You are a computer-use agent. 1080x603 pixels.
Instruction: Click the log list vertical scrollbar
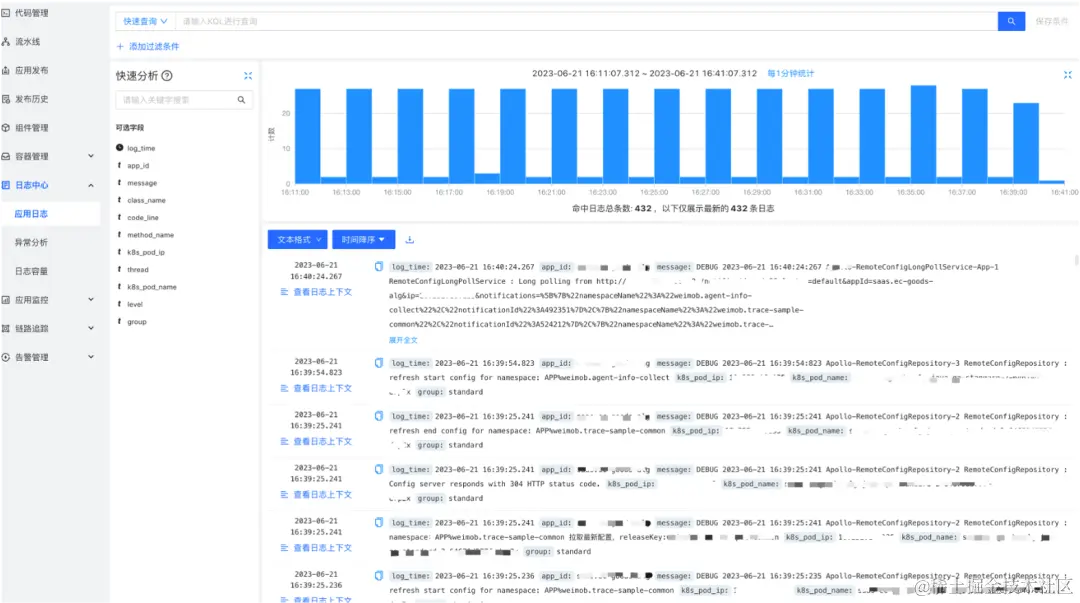pyautogui.click(x=1076, y=260)
